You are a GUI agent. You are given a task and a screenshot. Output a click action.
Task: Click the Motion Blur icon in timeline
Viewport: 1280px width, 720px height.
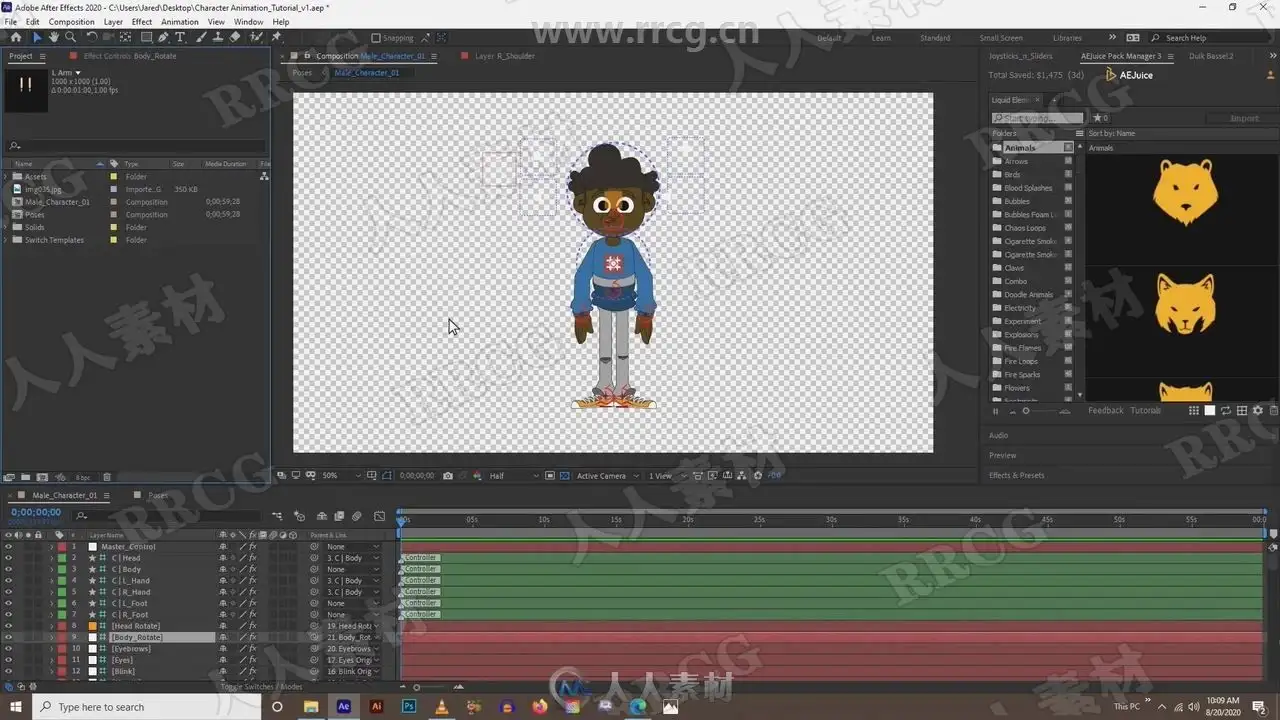click(356, 516)
